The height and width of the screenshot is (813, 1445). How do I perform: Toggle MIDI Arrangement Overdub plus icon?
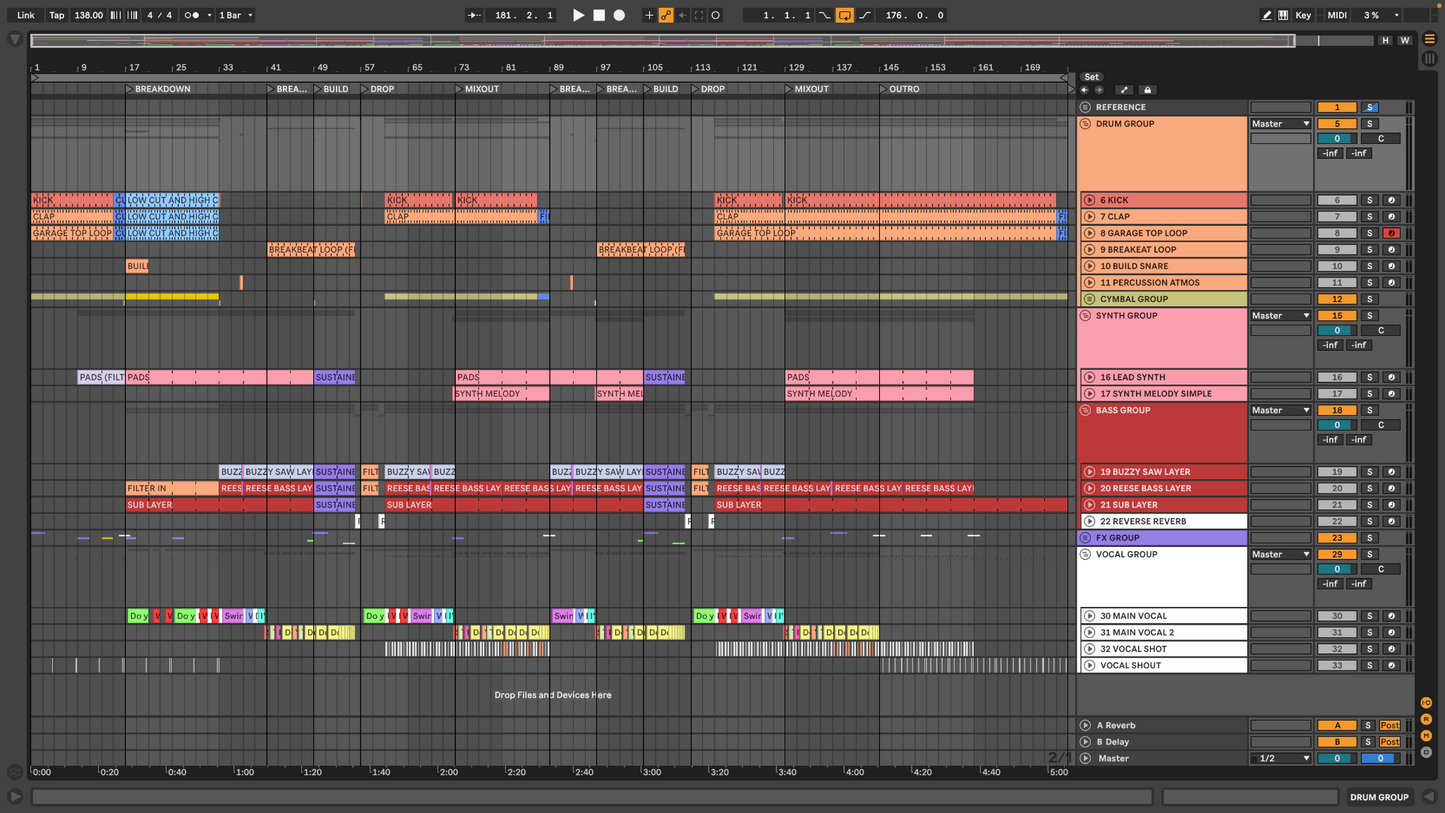point(649,15)
